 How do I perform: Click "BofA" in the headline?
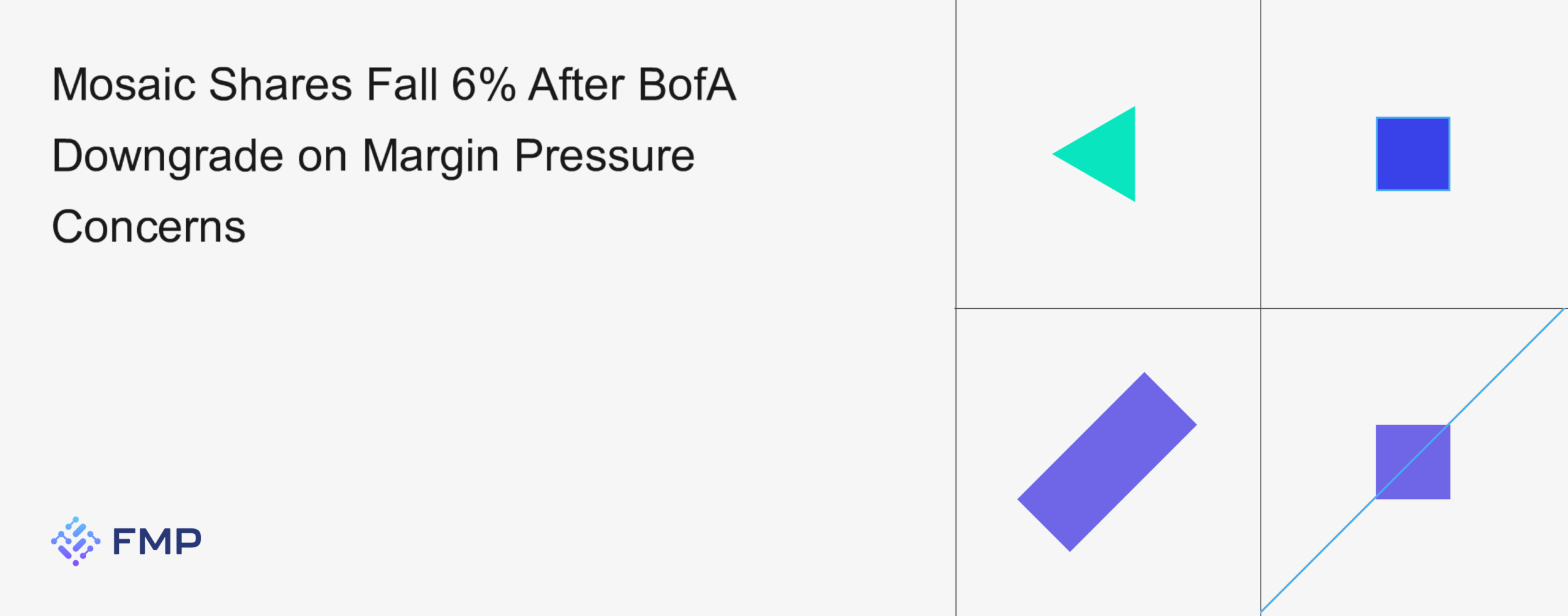click(687, 85)
